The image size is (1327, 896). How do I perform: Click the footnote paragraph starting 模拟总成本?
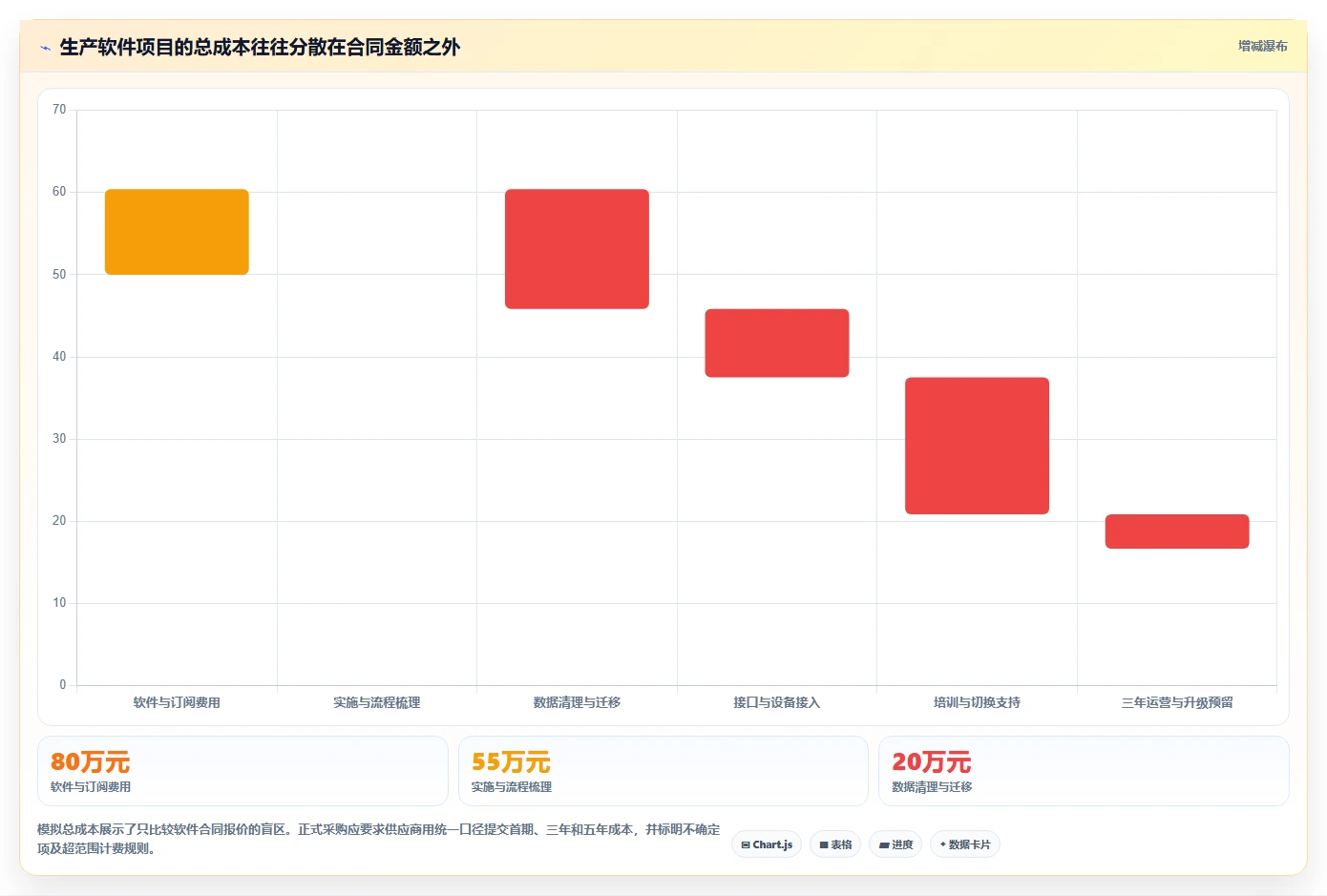[x=379, y=839]
